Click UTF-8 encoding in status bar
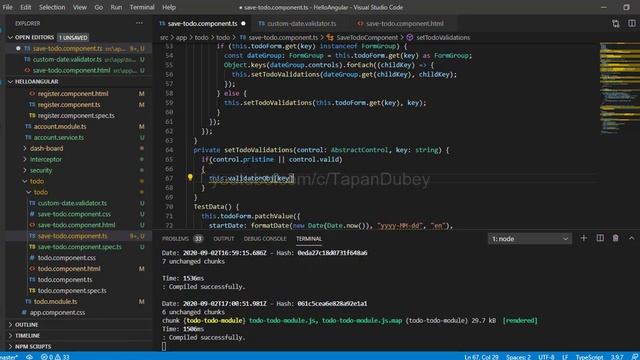640x360 pixels. 546,357
